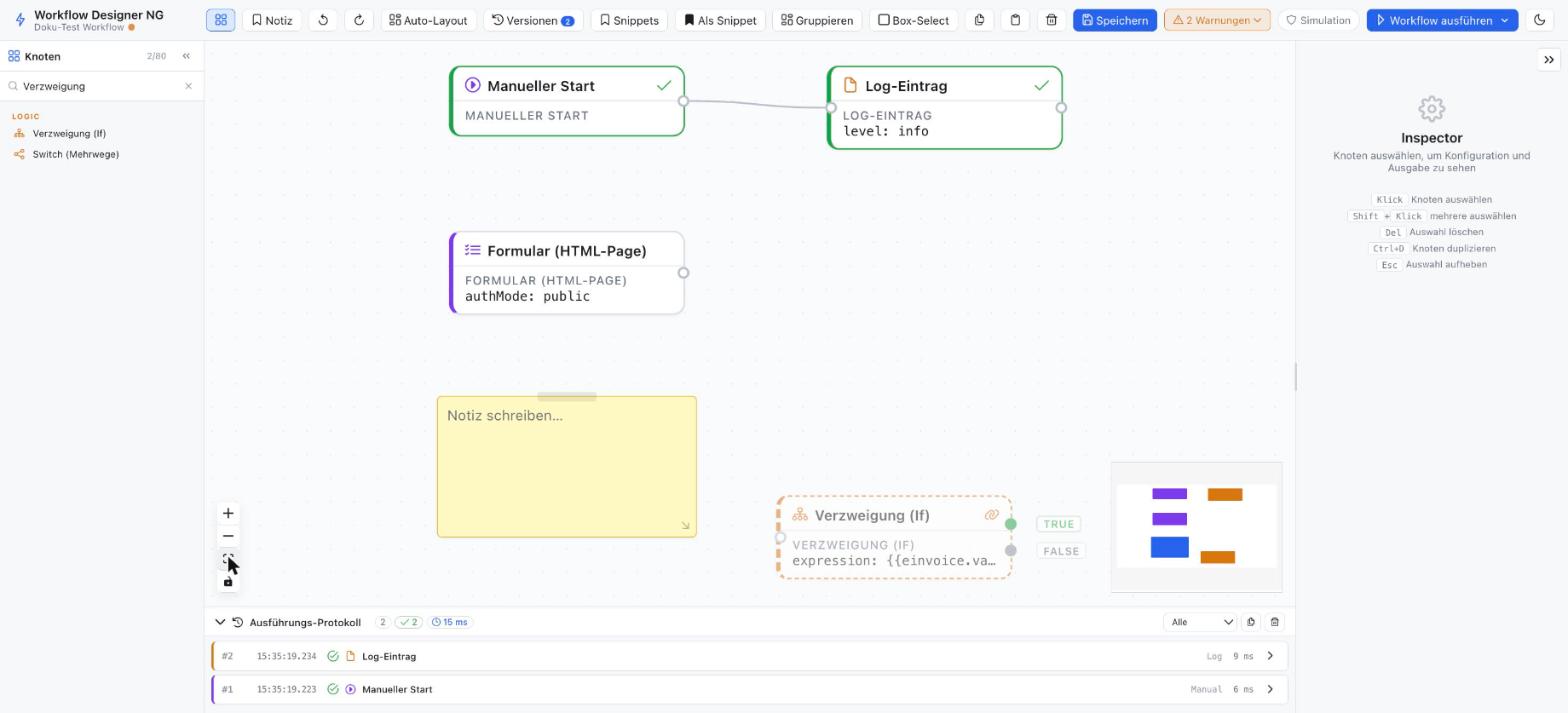
Task: Click the Formular node output port
Action: click(x=684, y=273)
